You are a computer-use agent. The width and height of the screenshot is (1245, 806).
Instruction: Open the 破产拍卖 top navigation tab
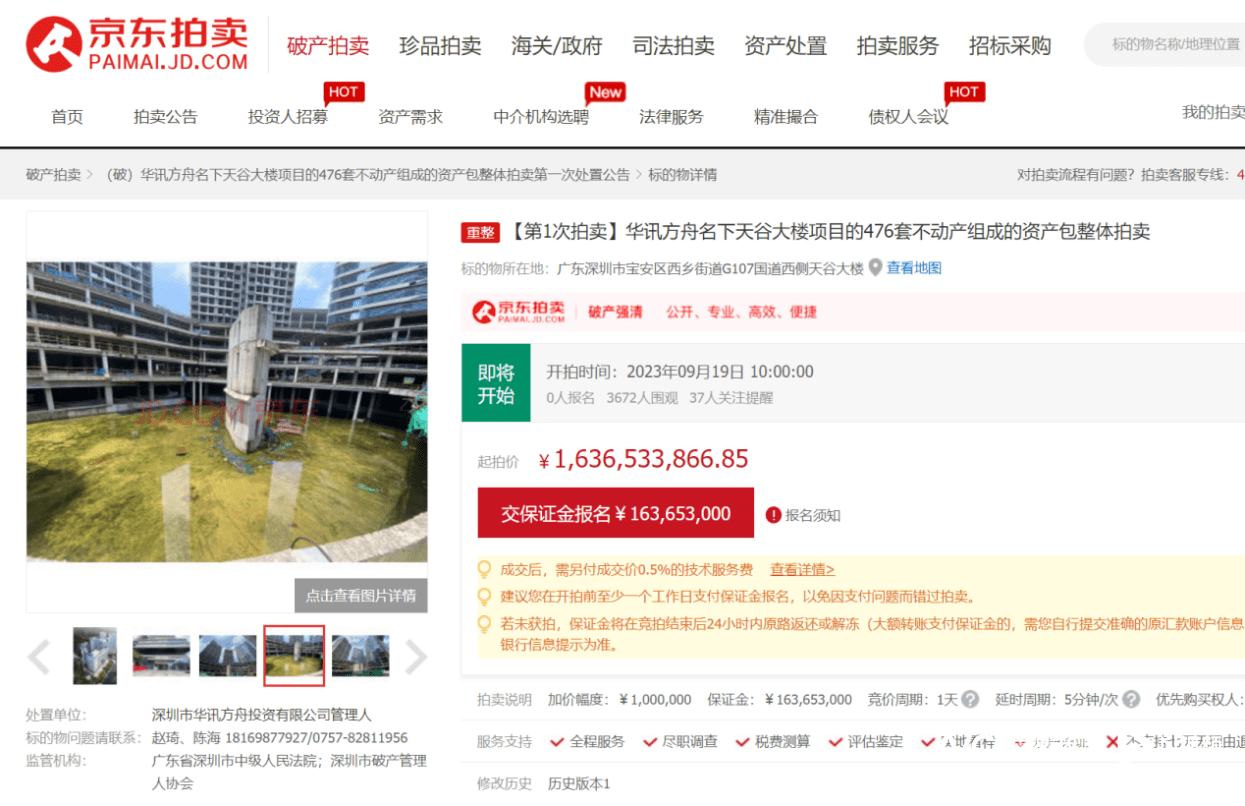pos(328,46)
